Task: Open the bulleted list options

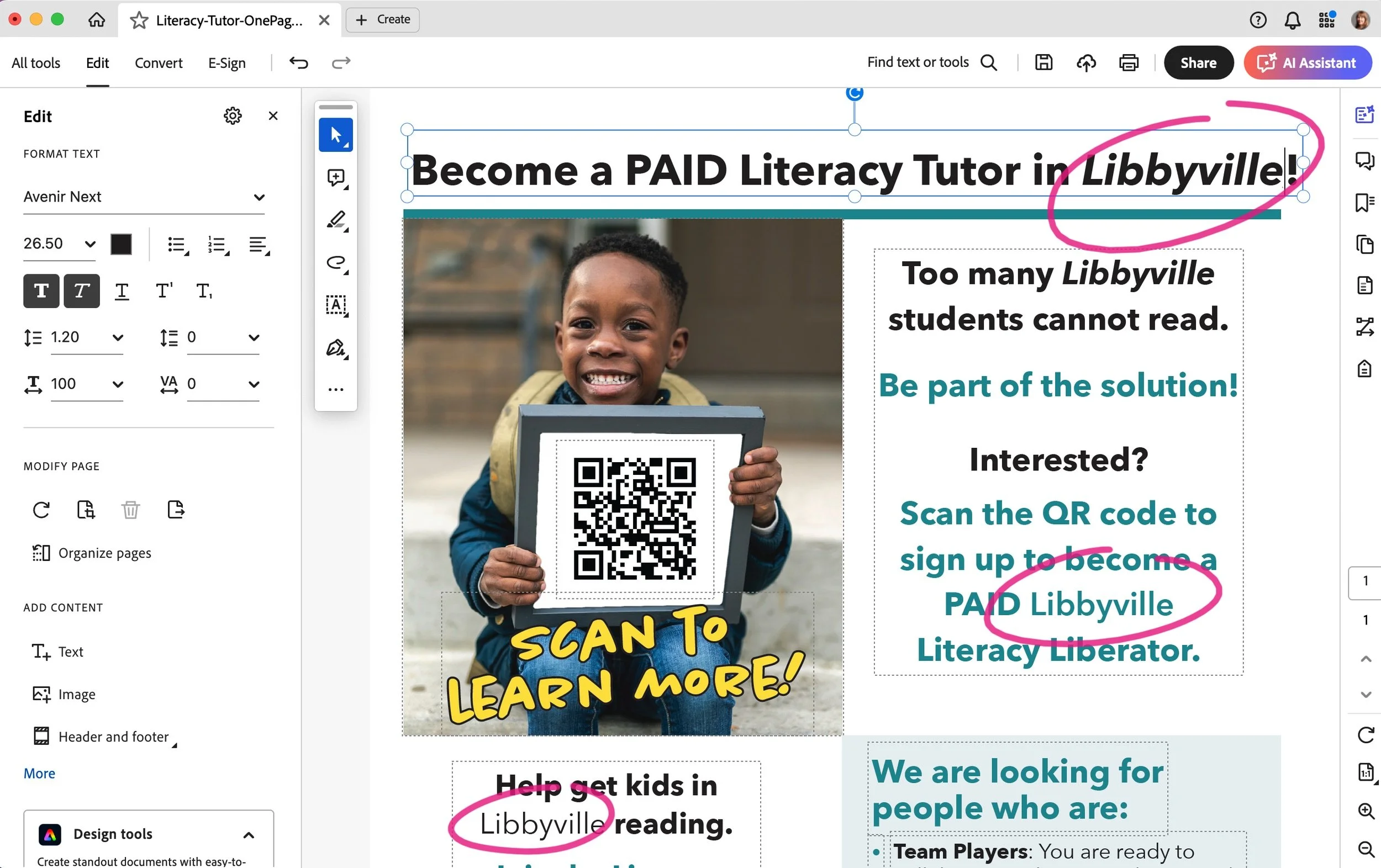Action: tap(178, 245)
